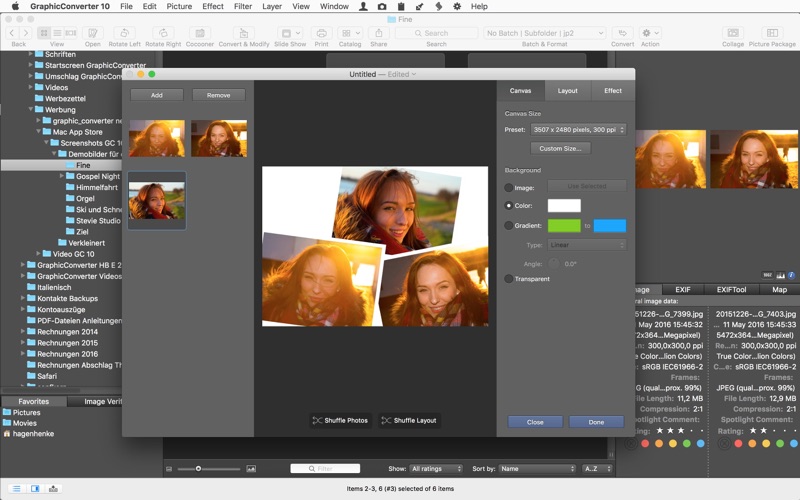Click the Rotate Left toolbar icon
The height and width of the screenshot is (500, 800).
pyautogui.click(x=125, y=34)
